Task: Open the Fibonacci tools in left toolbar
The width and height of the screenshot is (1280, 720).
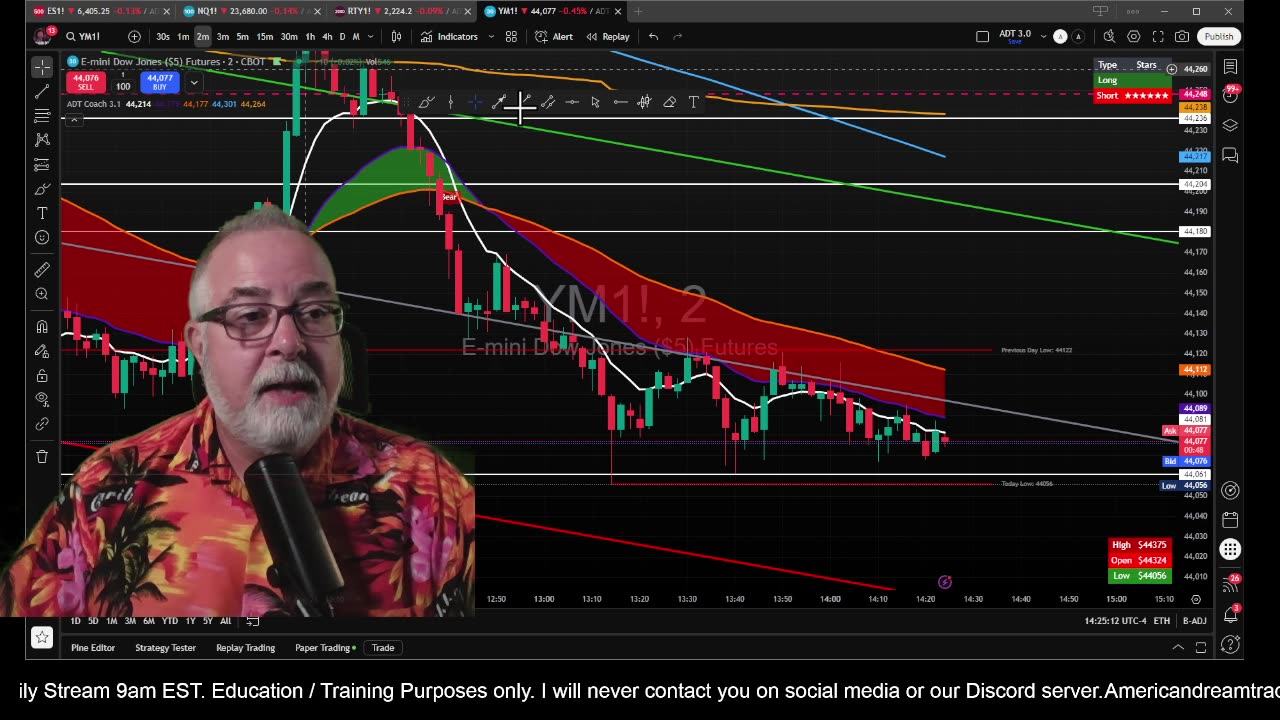Action: 42,116
